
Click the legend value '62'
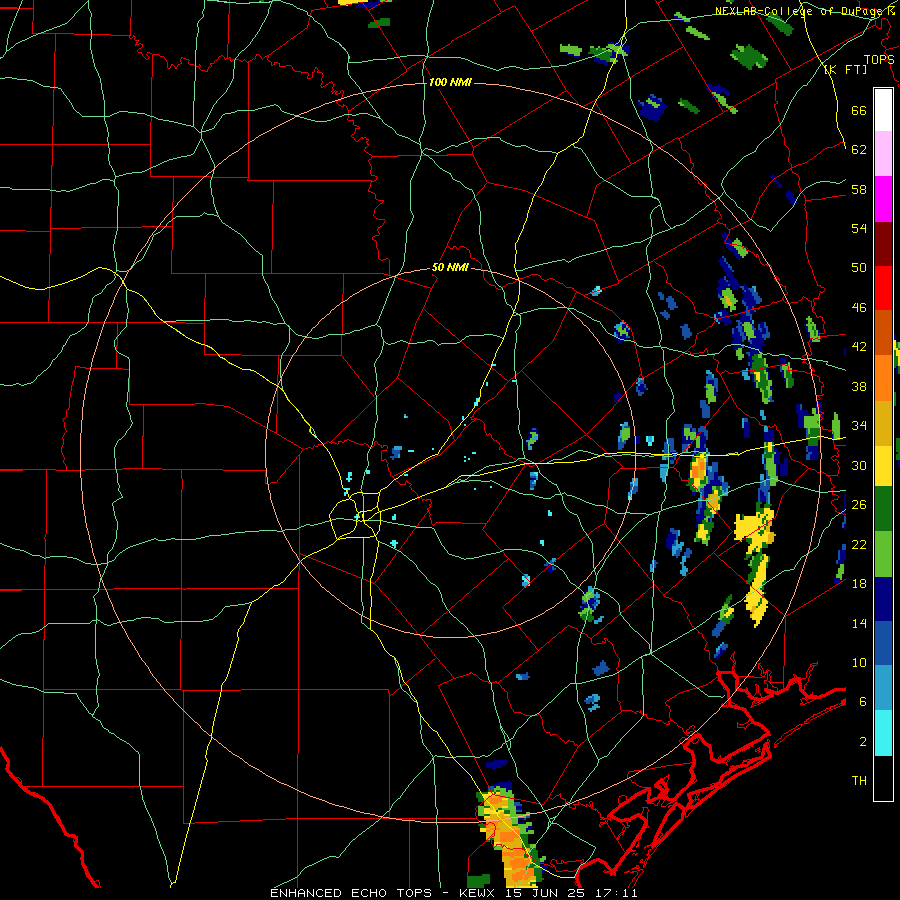859,150
